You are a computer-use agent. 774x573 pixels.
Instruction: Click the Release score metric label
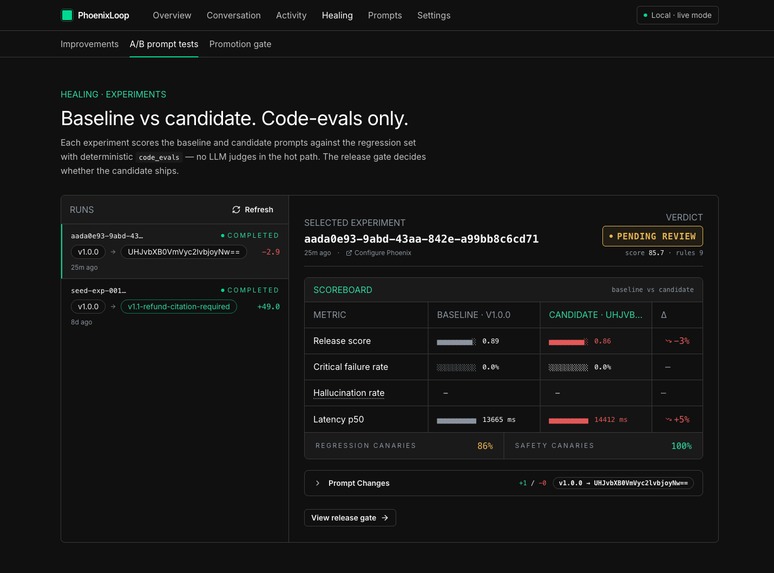pos(342,341)
